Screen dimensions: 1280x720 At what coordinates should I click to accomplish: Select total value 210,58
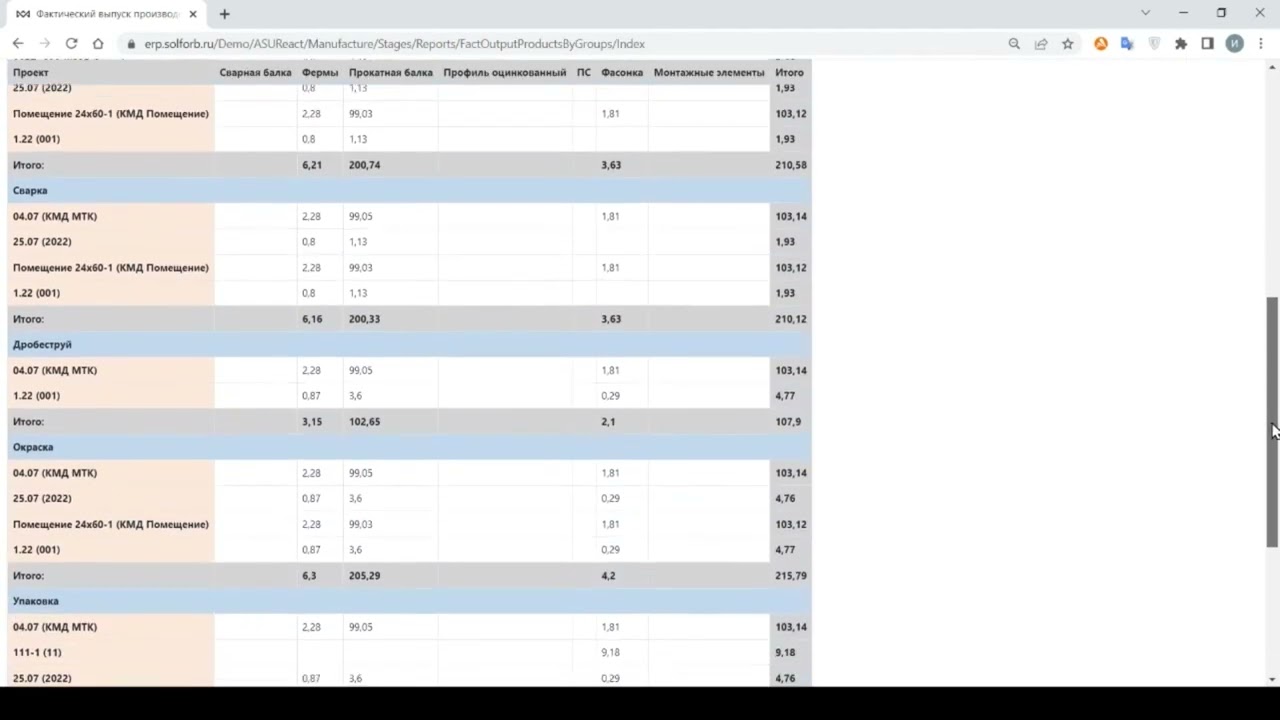(791, 165)
